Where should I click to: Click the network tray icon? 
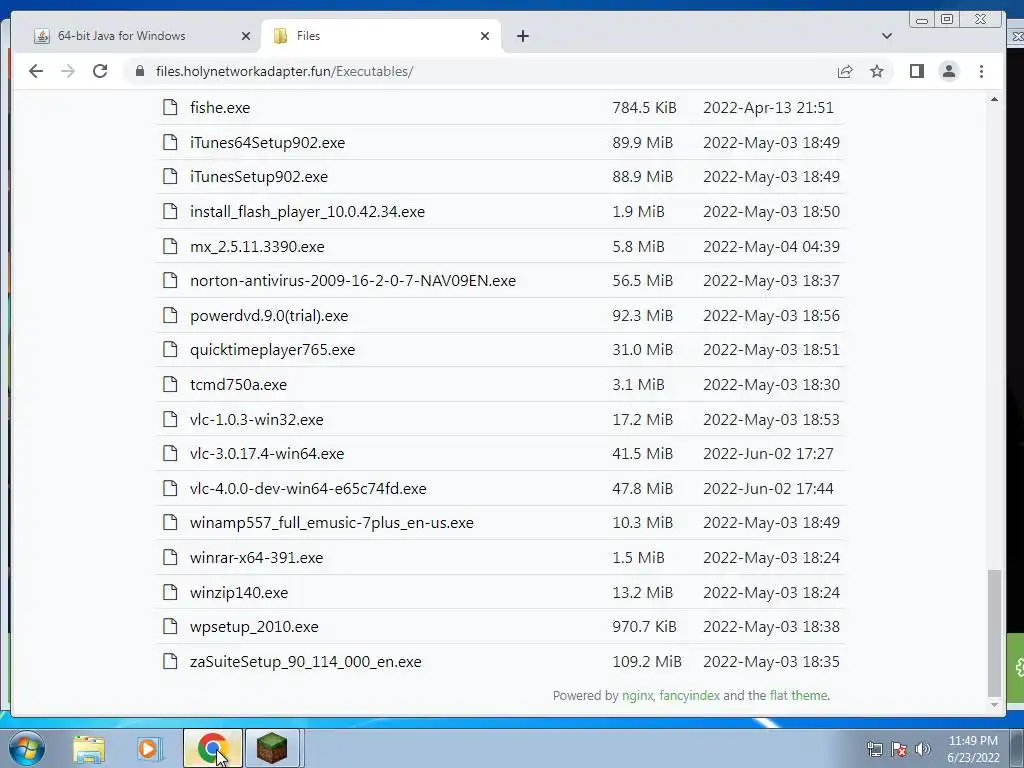coord(874,749)
